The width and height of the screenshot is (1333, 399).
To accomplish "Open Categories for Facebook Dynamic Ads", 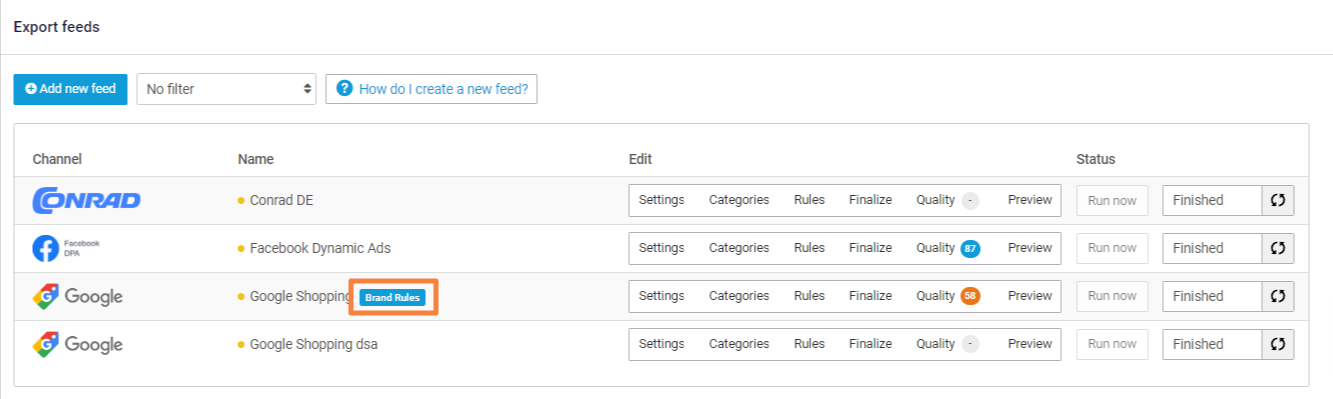I will 739,248.
